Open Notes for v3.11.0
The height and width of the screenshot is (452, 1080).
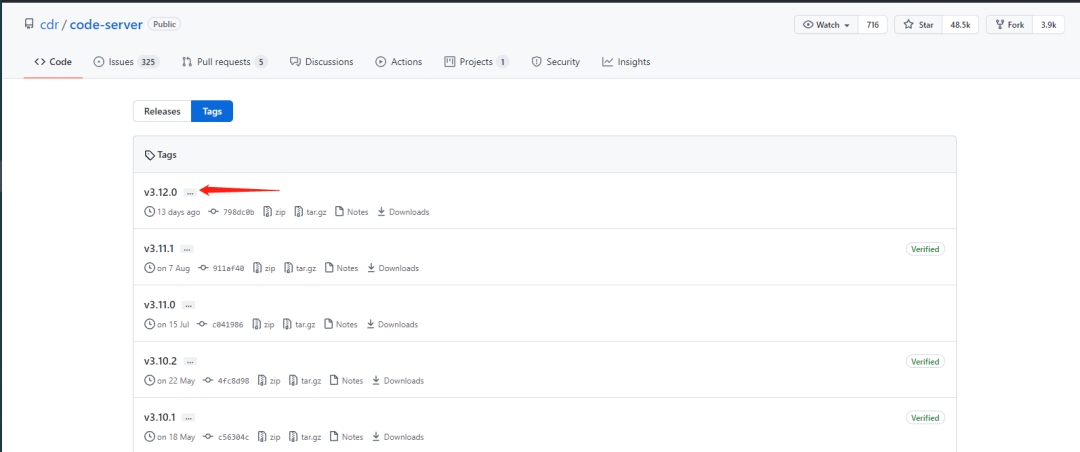pos(340,325)
